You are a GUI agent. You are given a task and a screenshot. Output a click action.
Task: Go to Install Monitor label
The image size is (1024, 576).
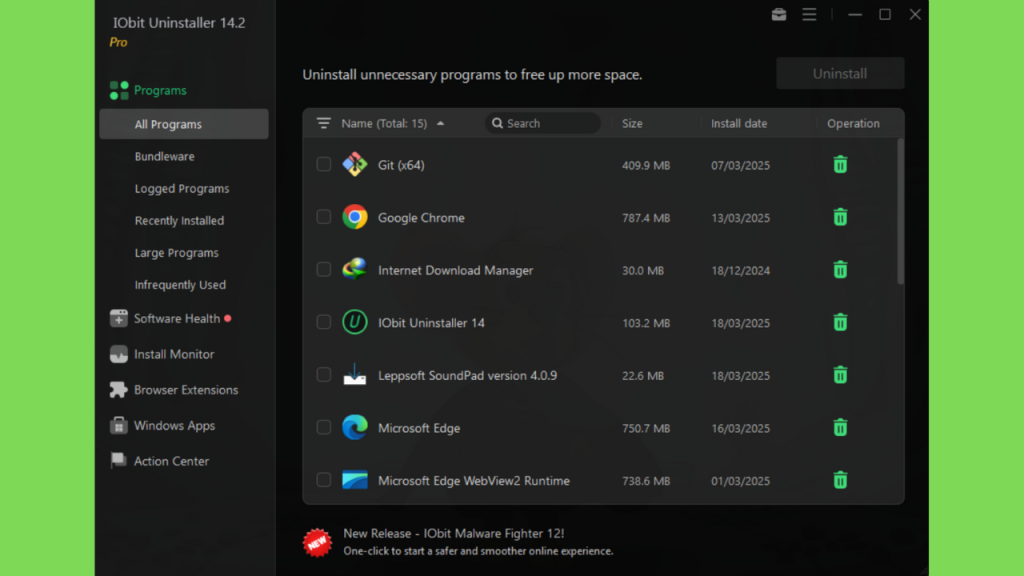(174, 354)
